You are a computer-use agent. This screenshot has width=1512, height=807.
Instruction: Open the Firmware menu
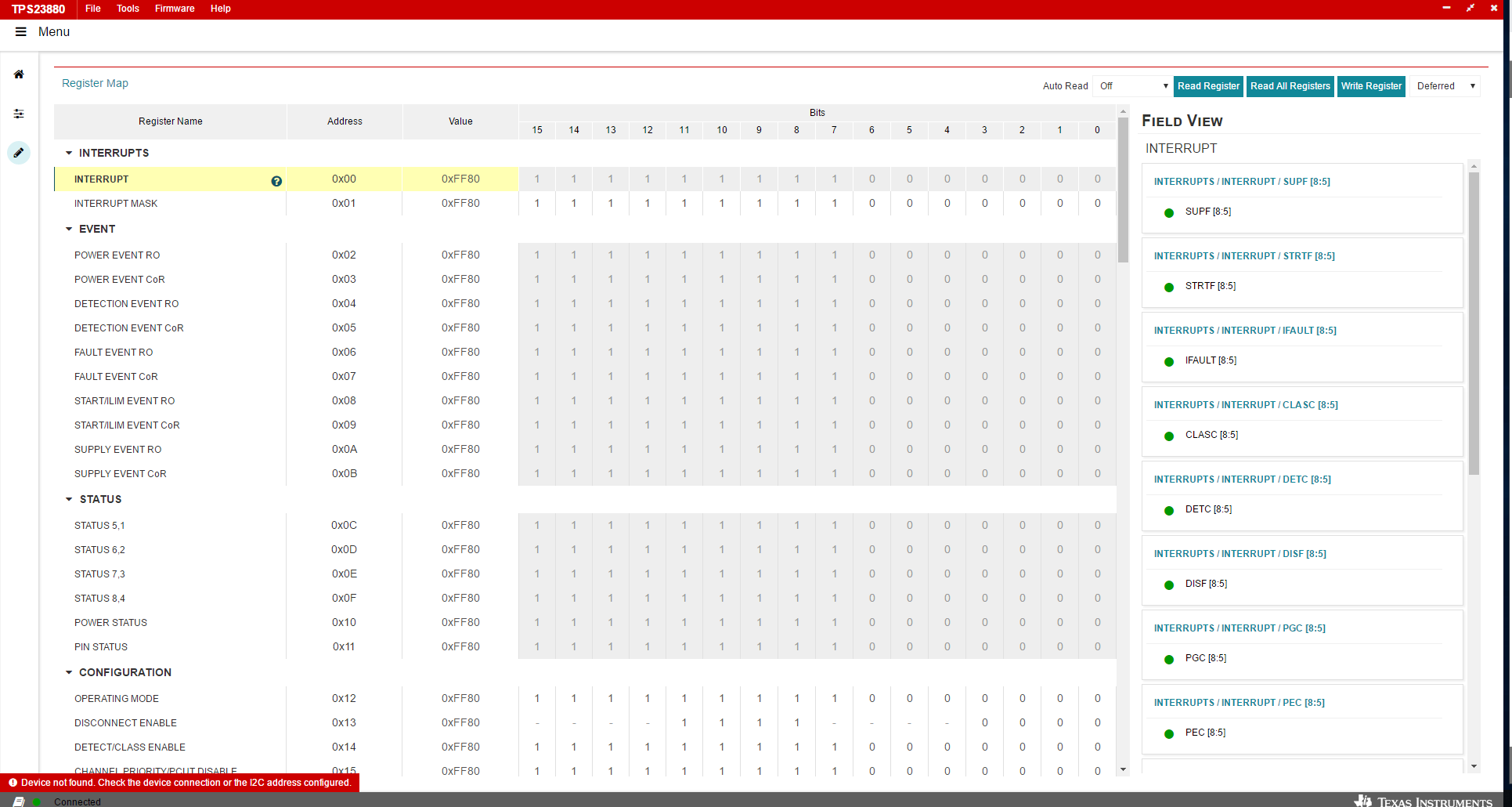175,9
